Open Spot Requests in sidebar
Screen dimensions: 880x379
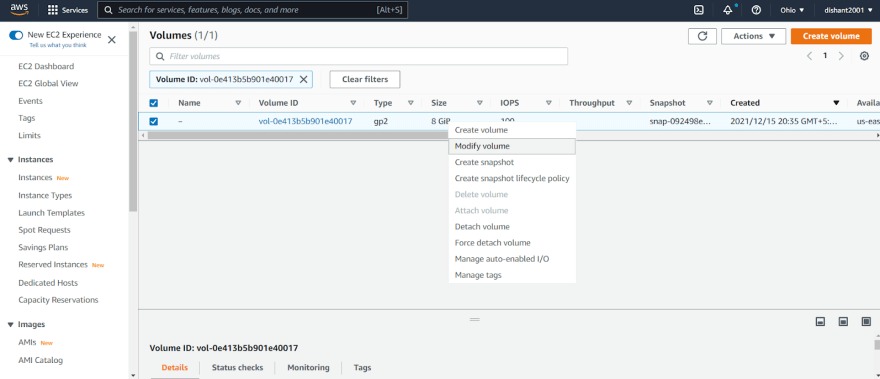[x=44, y=230]
